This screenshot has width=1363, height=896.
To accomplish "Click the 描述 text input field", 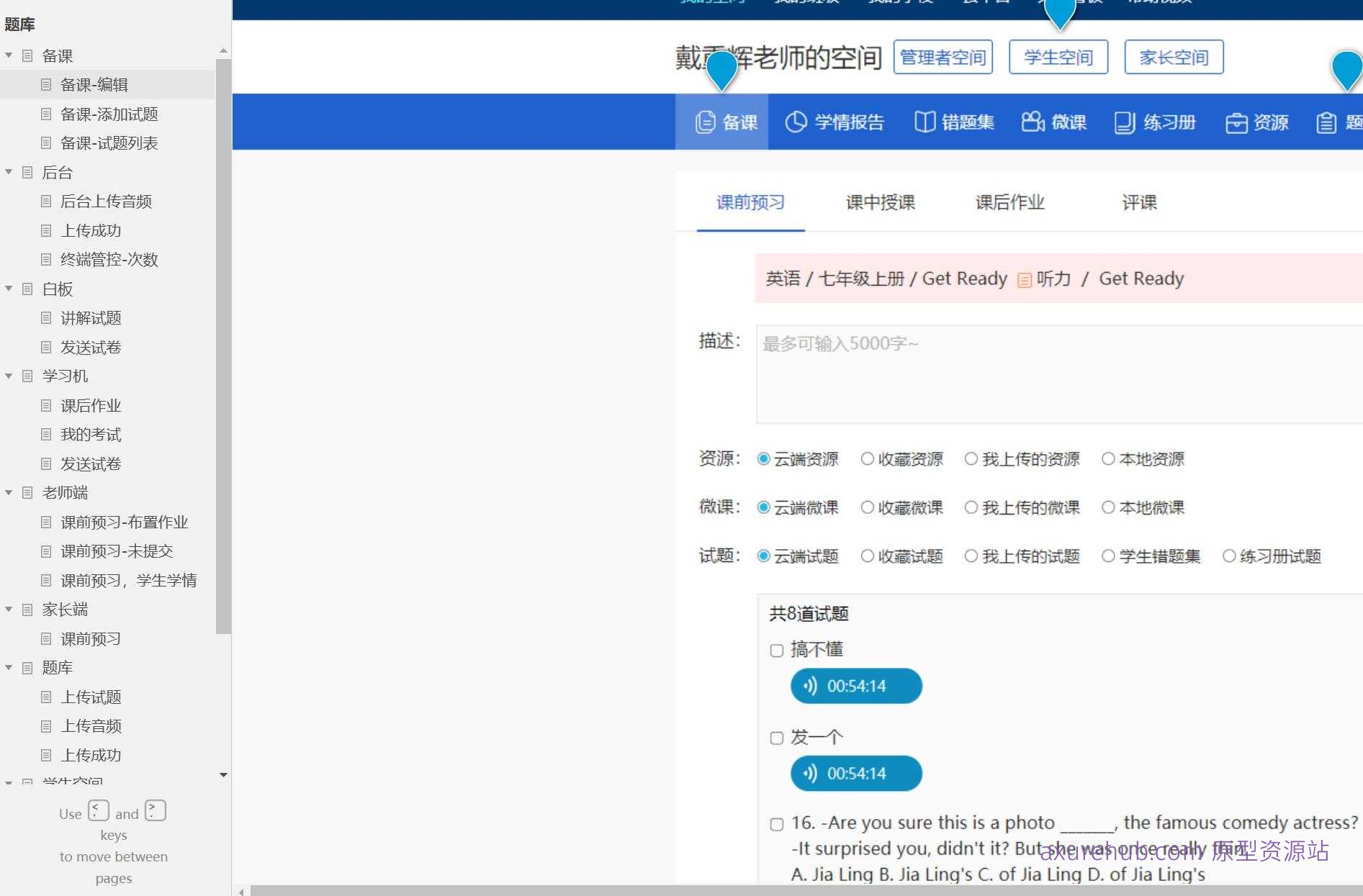I will (1044, 374).
